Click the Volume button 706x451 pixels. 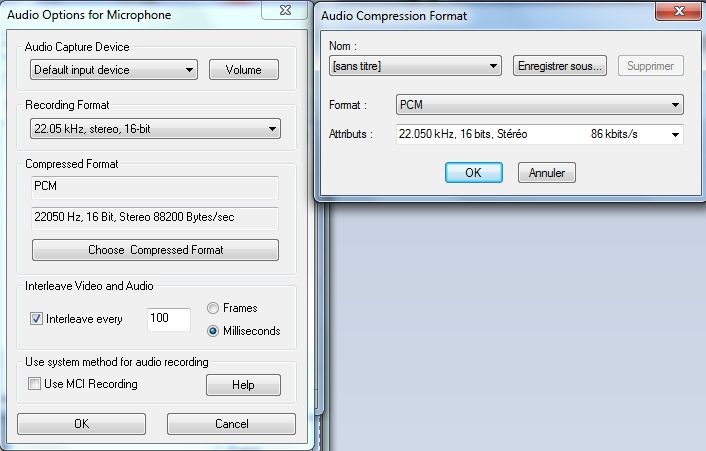243,70
